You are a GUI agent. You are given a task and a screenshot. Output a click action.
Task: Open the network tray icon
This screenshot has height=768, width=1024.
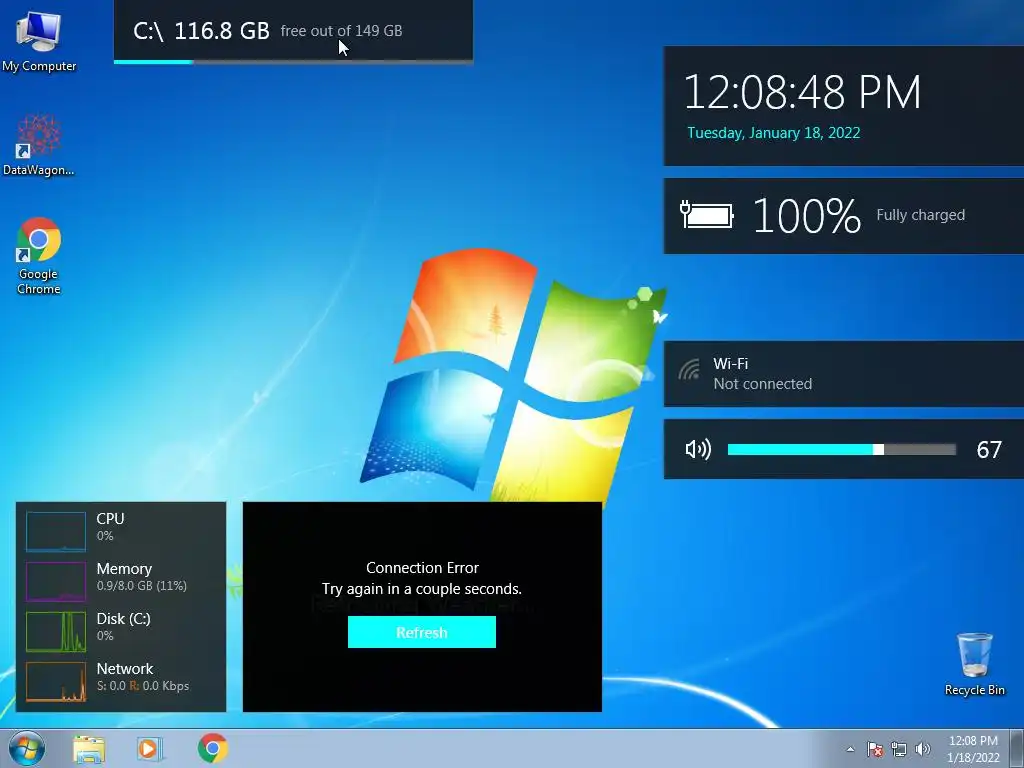click(899, 749)
